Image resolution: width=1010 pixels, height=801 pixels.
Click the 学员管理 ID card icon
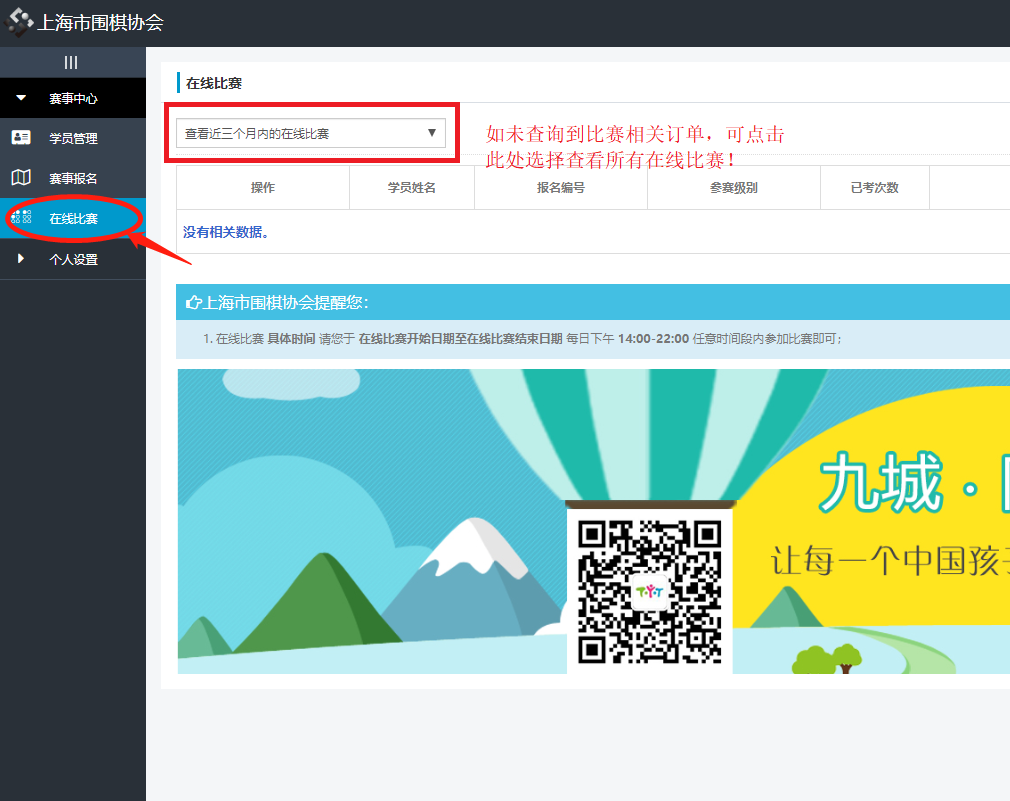21,138
